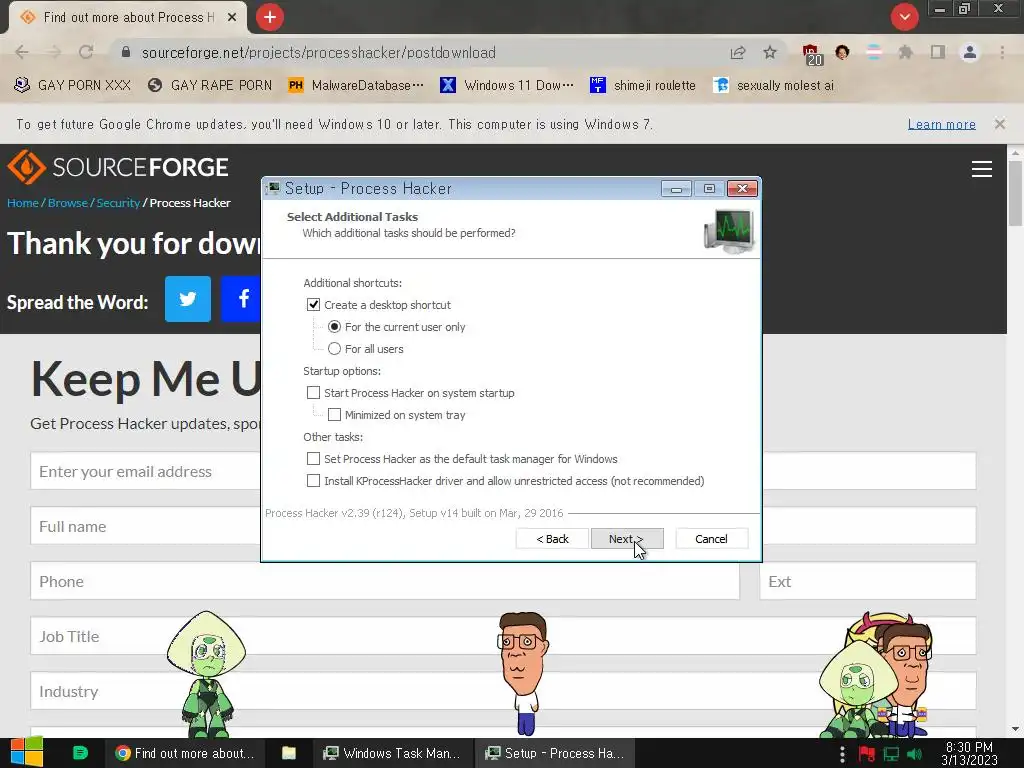Screen dimensions: 1024x768
Task: Open the Chrome profile avatar icon
Action: [x=970, y=52]
